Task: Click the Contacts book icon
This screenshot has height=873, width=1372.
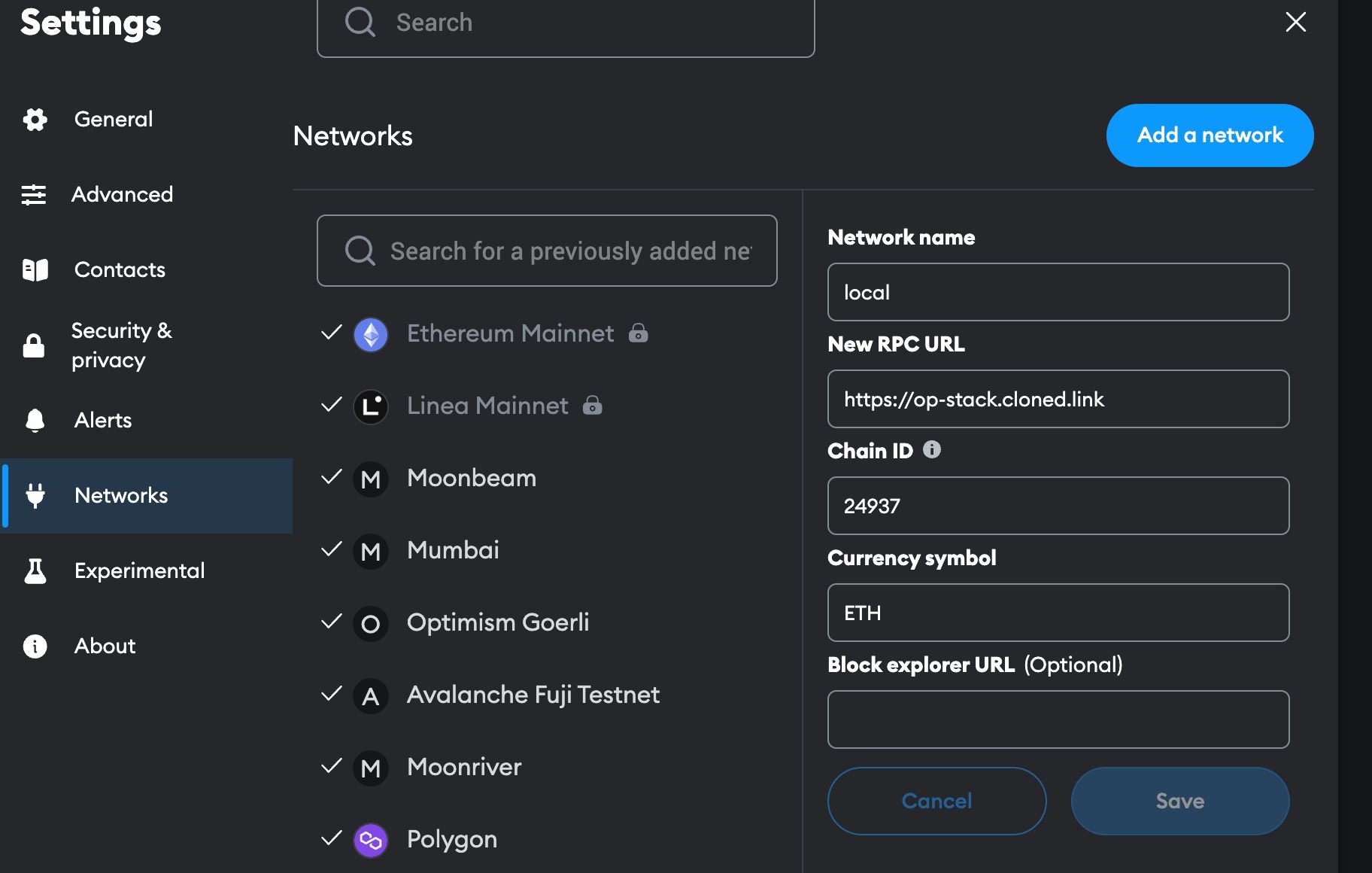Action: tap(35, 270)
